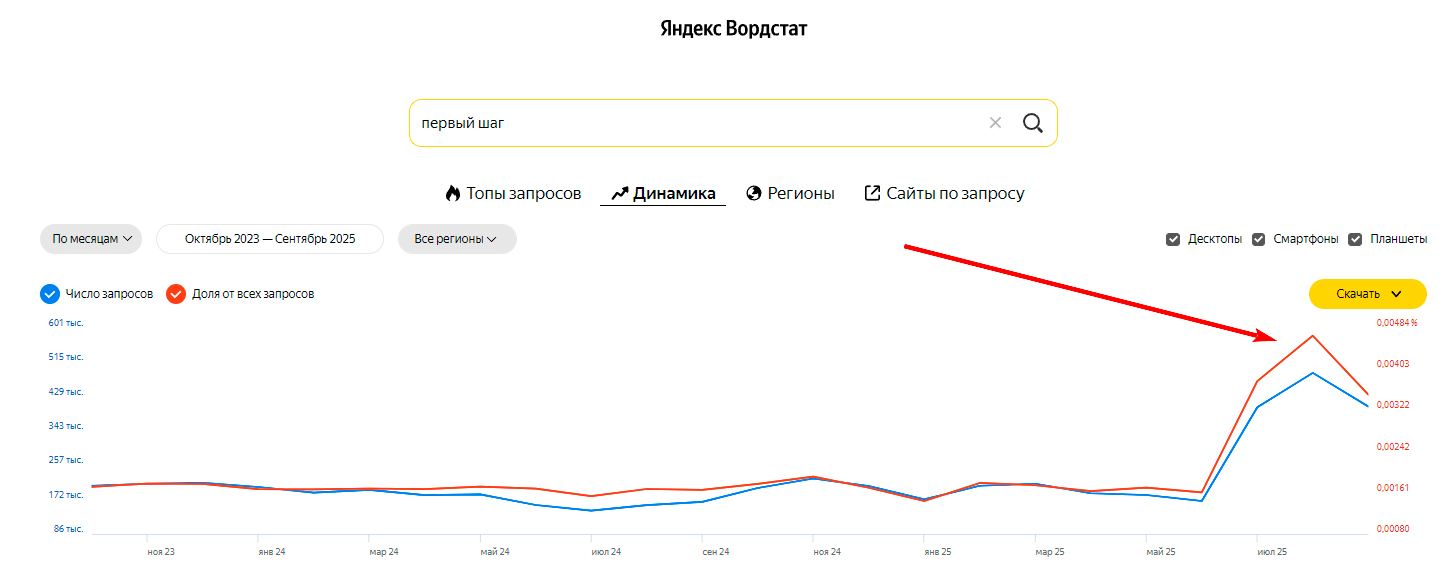Switch to the Регионы tab
The width and height of the screenshot is (1451, 582).
[800, 193]
